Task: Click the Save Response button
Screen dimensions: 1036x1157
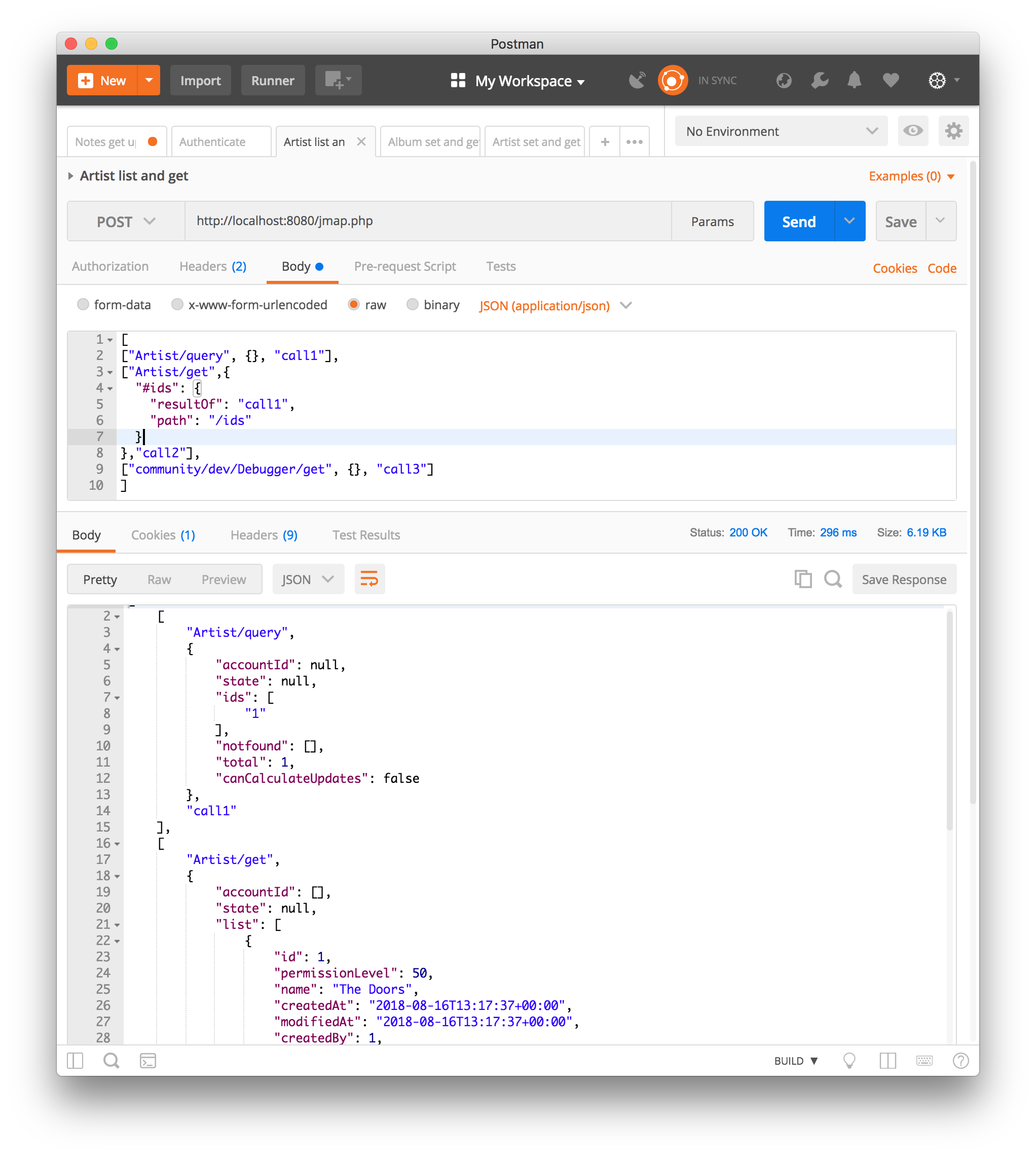Action: coord(904,580)
